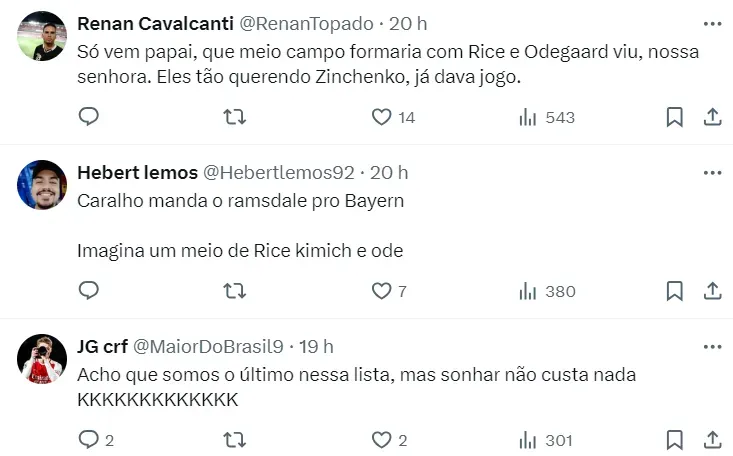
Task: Retweet Hebert lemos's post
Action: coord(234,291)
